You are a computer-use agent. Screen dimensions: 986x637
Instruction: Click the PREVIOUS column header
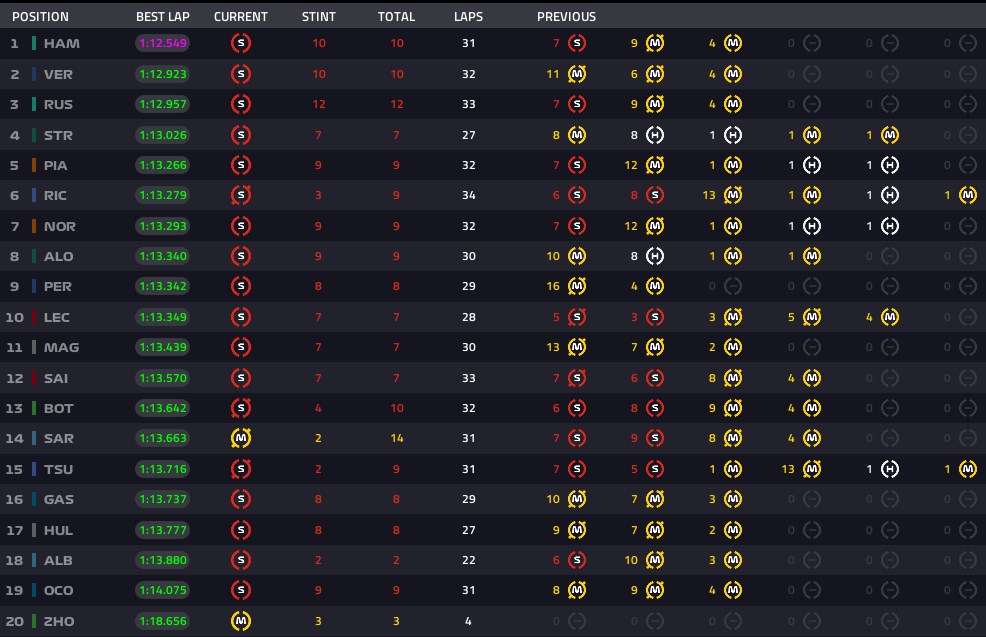[567, 17]
